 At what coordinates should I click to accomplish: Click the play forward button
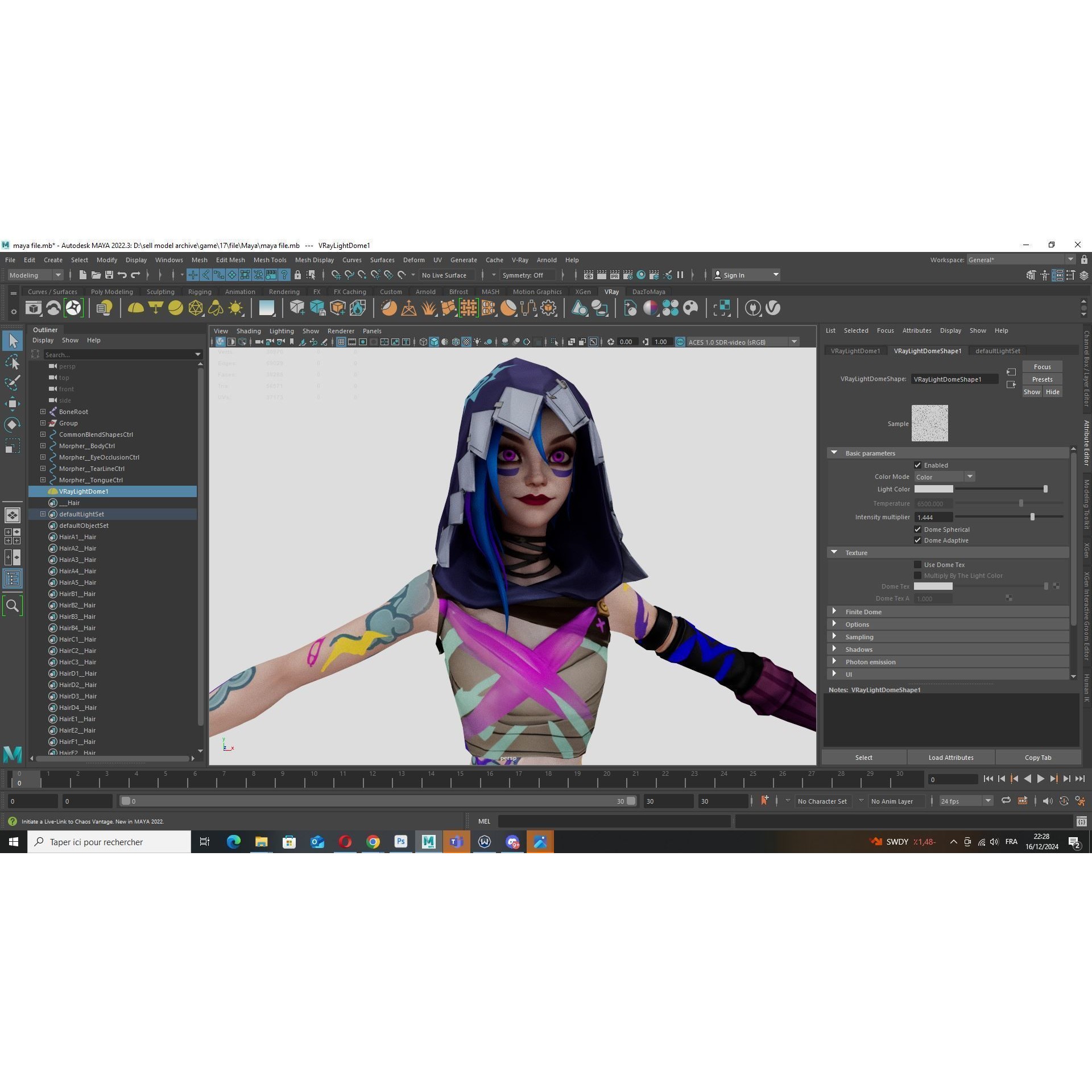point(1040,779)
